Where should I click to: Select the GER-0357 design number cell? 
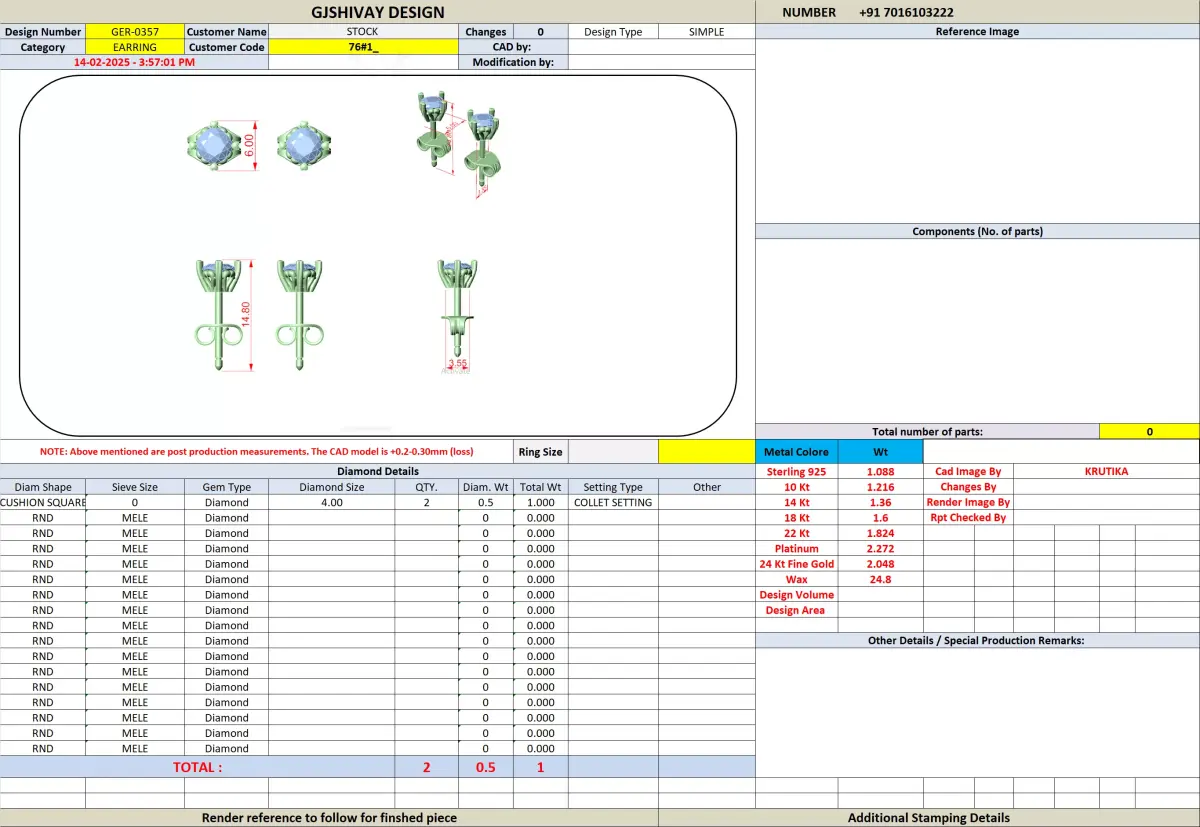[x=135, y=32]
